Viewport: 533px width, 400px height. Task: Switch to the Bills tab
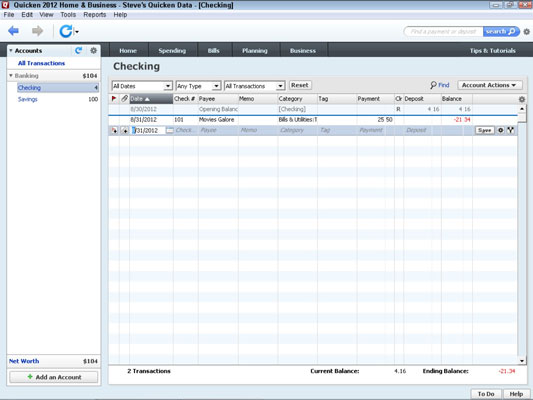pos(213,51)
